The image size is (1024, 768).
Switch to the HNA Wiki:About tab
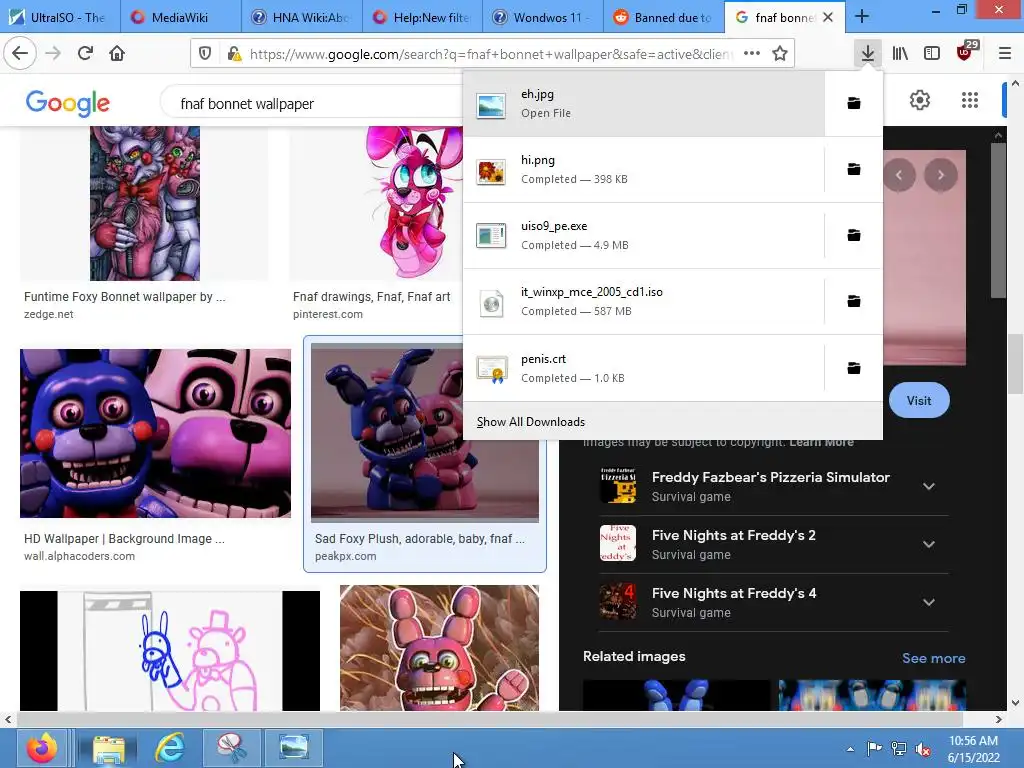click(x=302, y=17)
